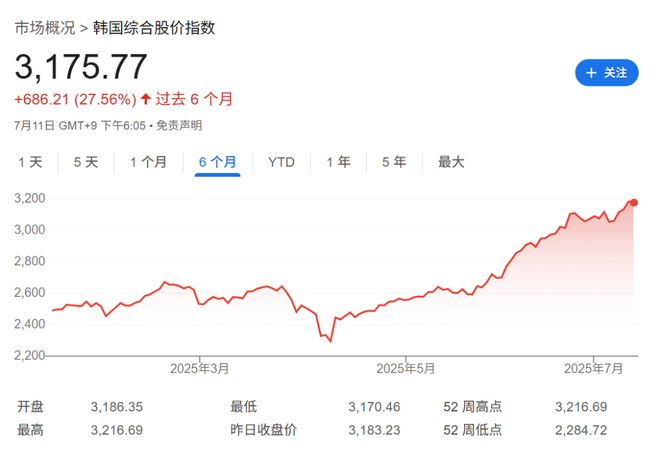Image resolution: width=660 pixels, height=450 pixels.
Task: Select the 5年 time range
Action: click(x=394, y=161)
